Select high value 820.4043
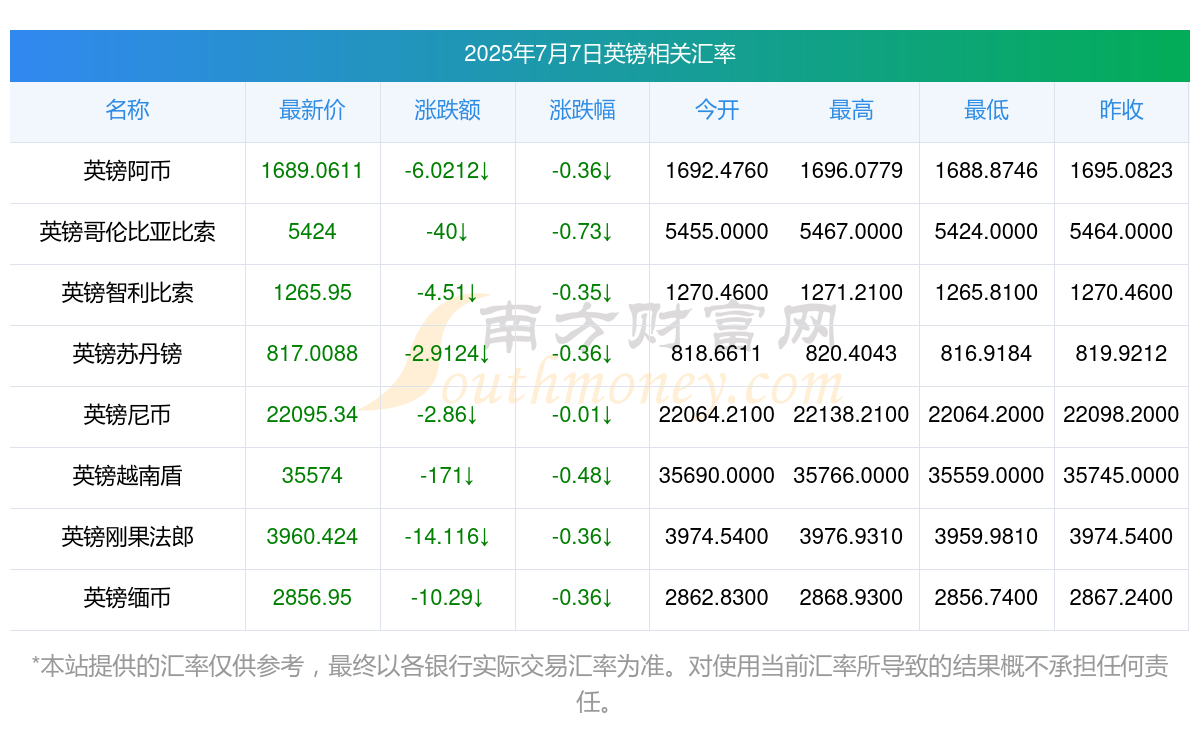 point(852,354)
